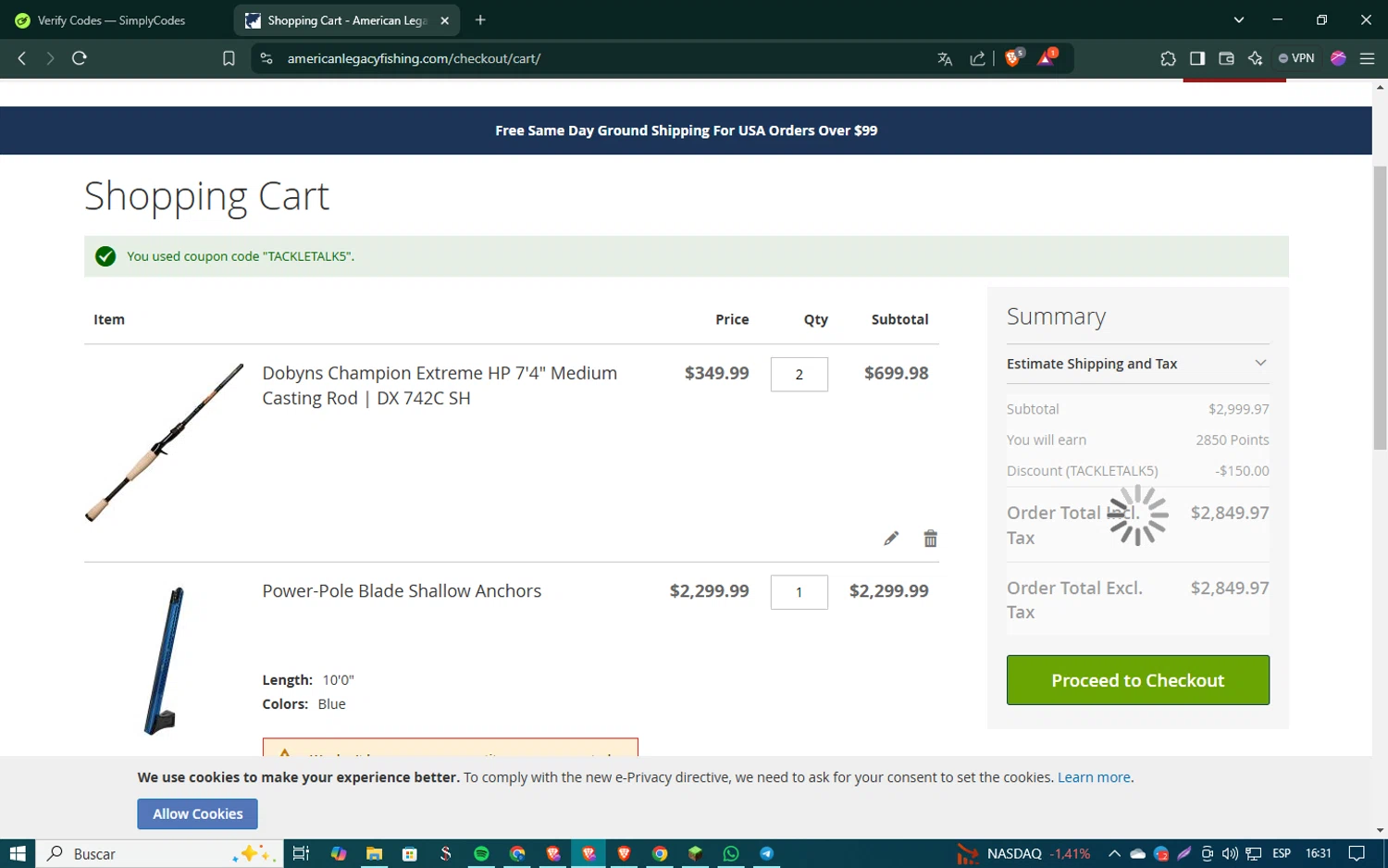
Task: Bookmark this page with the bookmark icon
Action: coord(229,58)
